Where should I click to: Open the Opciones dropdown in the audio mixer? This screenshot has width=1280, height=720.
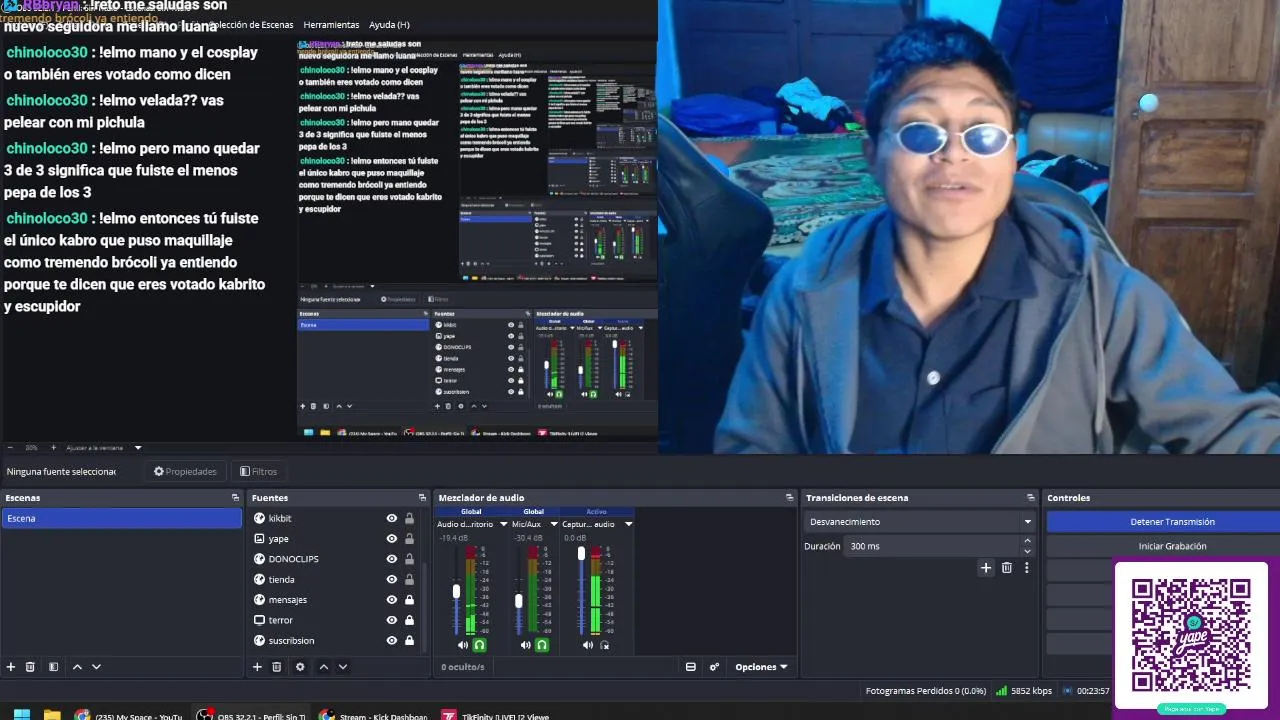[761, 667]
